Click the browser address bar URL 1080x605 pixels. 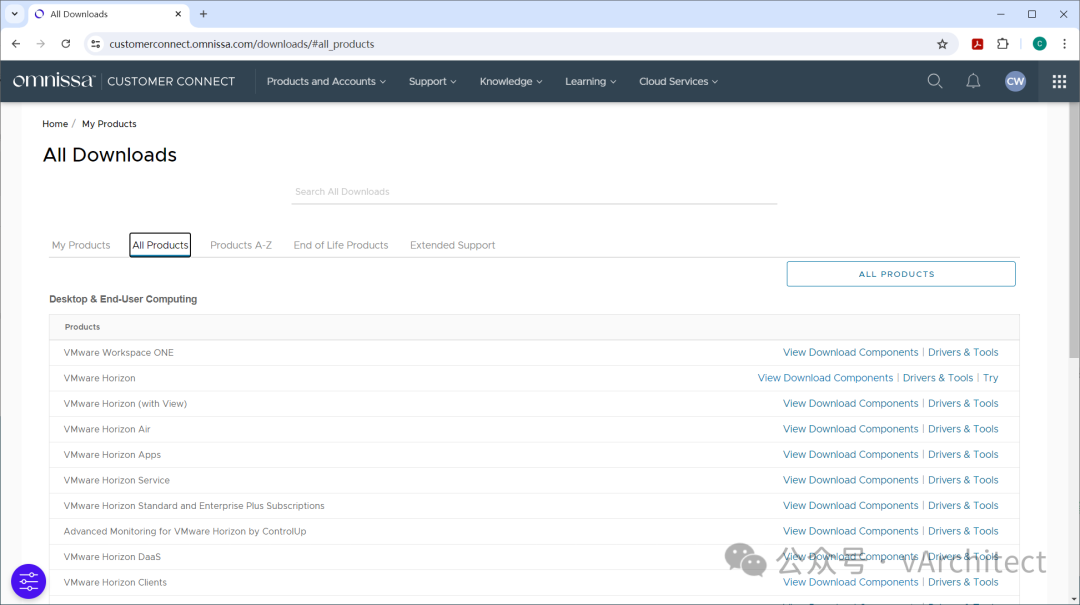[242, 44]
